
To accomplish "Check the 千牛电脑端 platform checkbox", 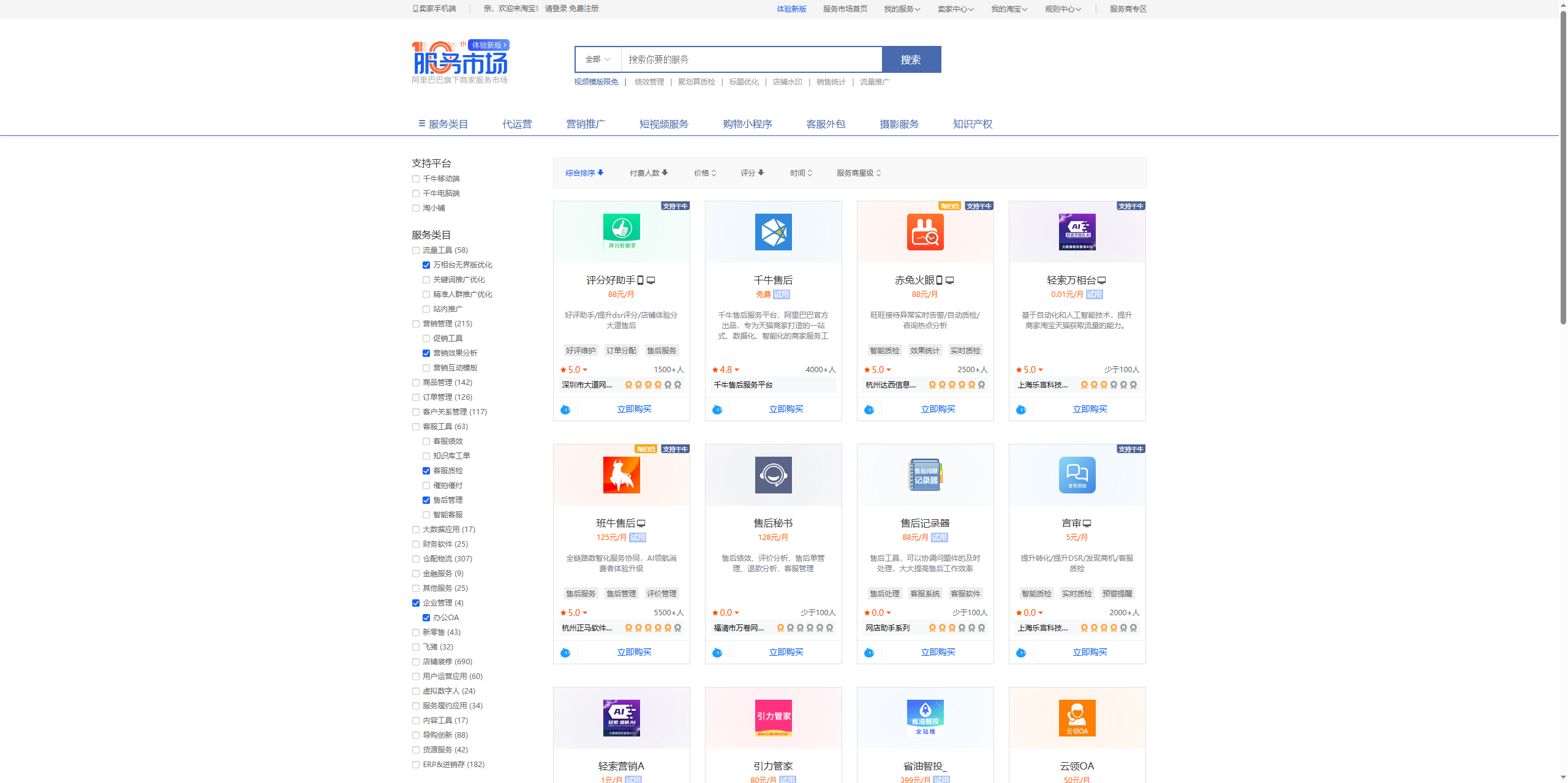I will [416, 193].
